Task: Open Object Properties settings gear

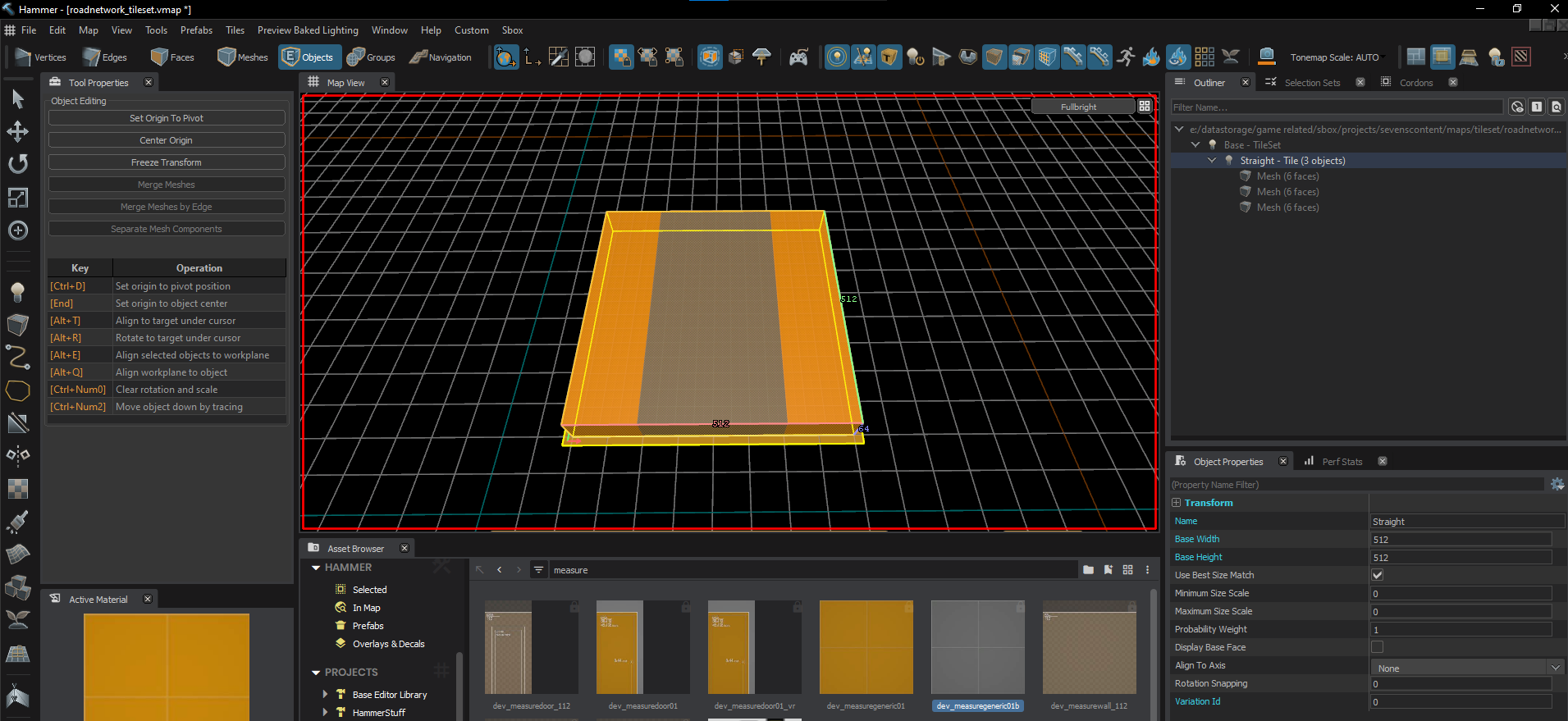Action: click(1557, 485)
